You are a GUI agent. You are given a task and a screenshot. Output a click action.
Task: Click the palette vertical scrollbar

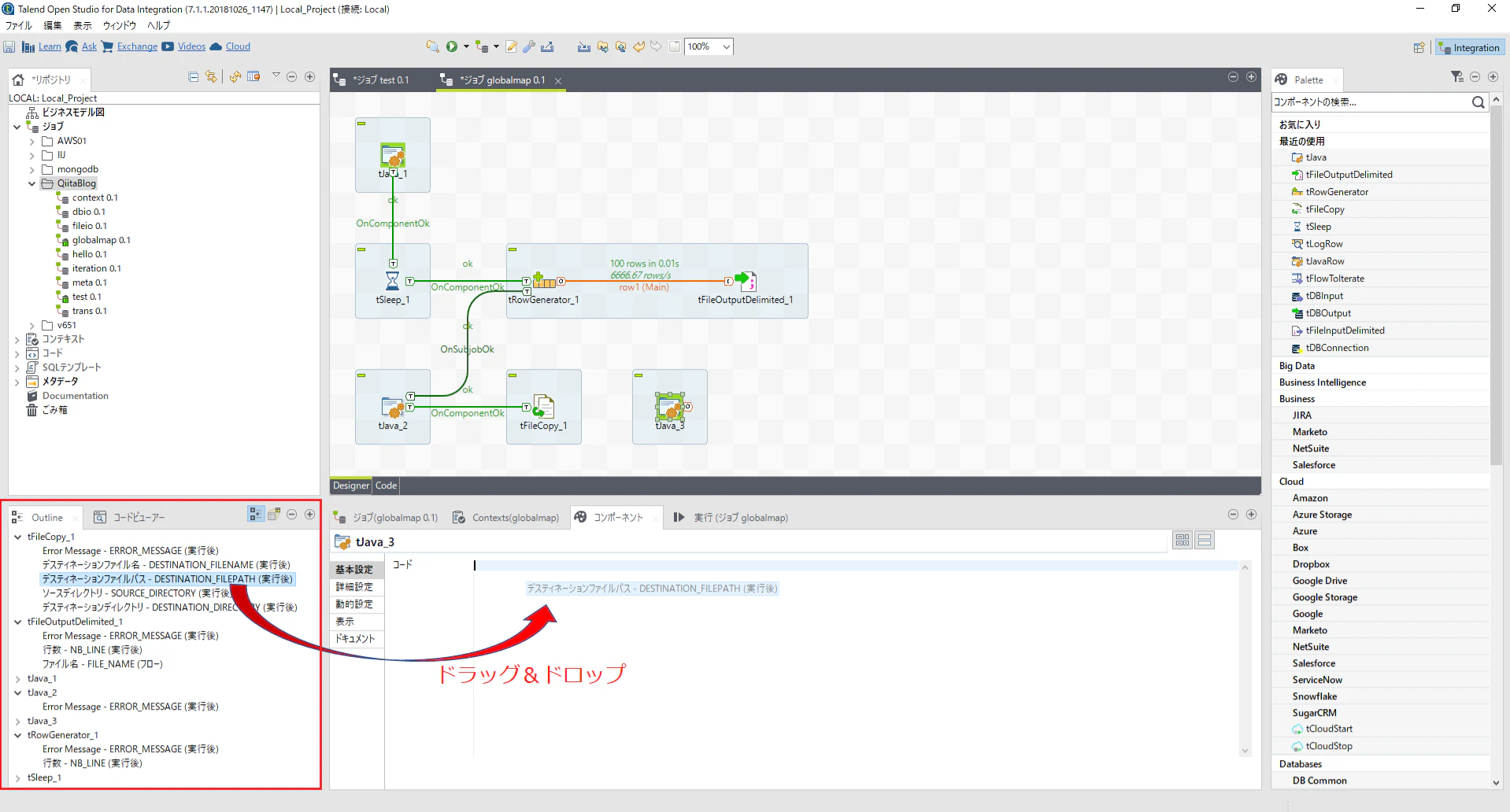(x=1496, y=283)
